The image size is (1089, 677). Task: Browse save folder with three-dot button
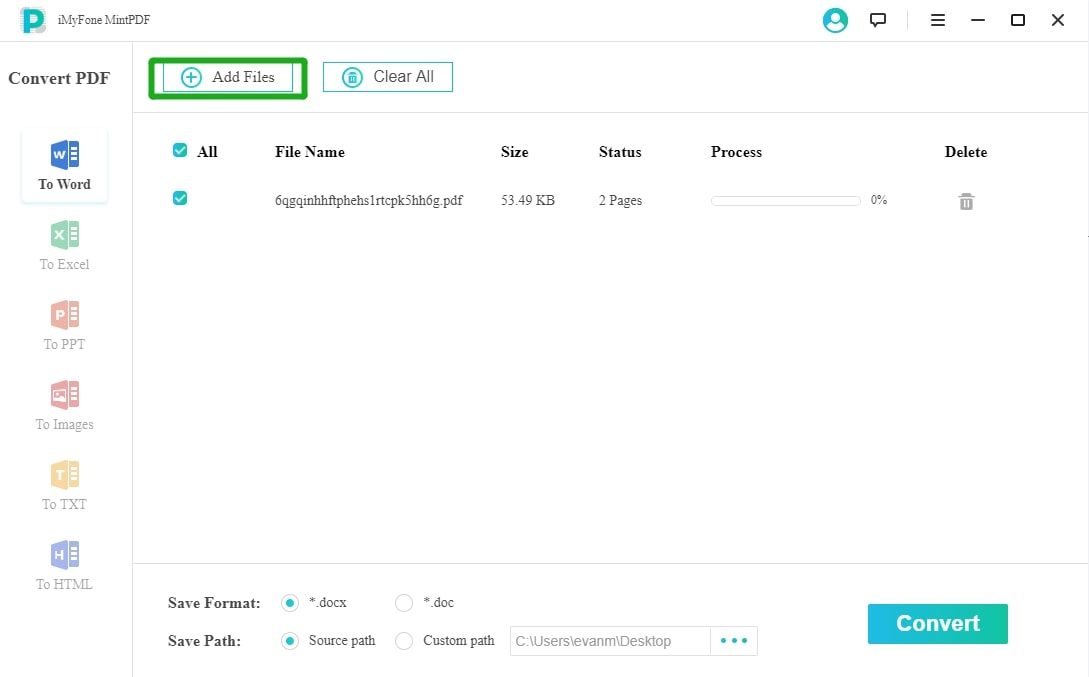734,641
